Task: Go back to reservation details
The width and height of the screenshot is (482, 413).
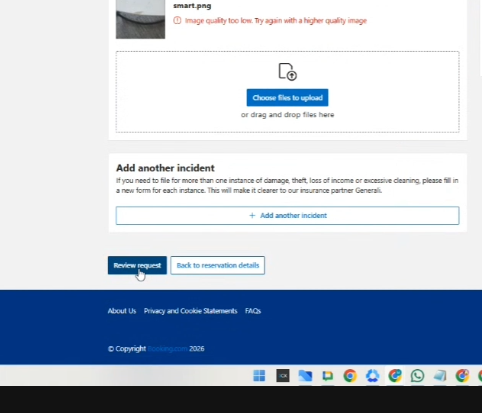Action: [x=218, y=265]
